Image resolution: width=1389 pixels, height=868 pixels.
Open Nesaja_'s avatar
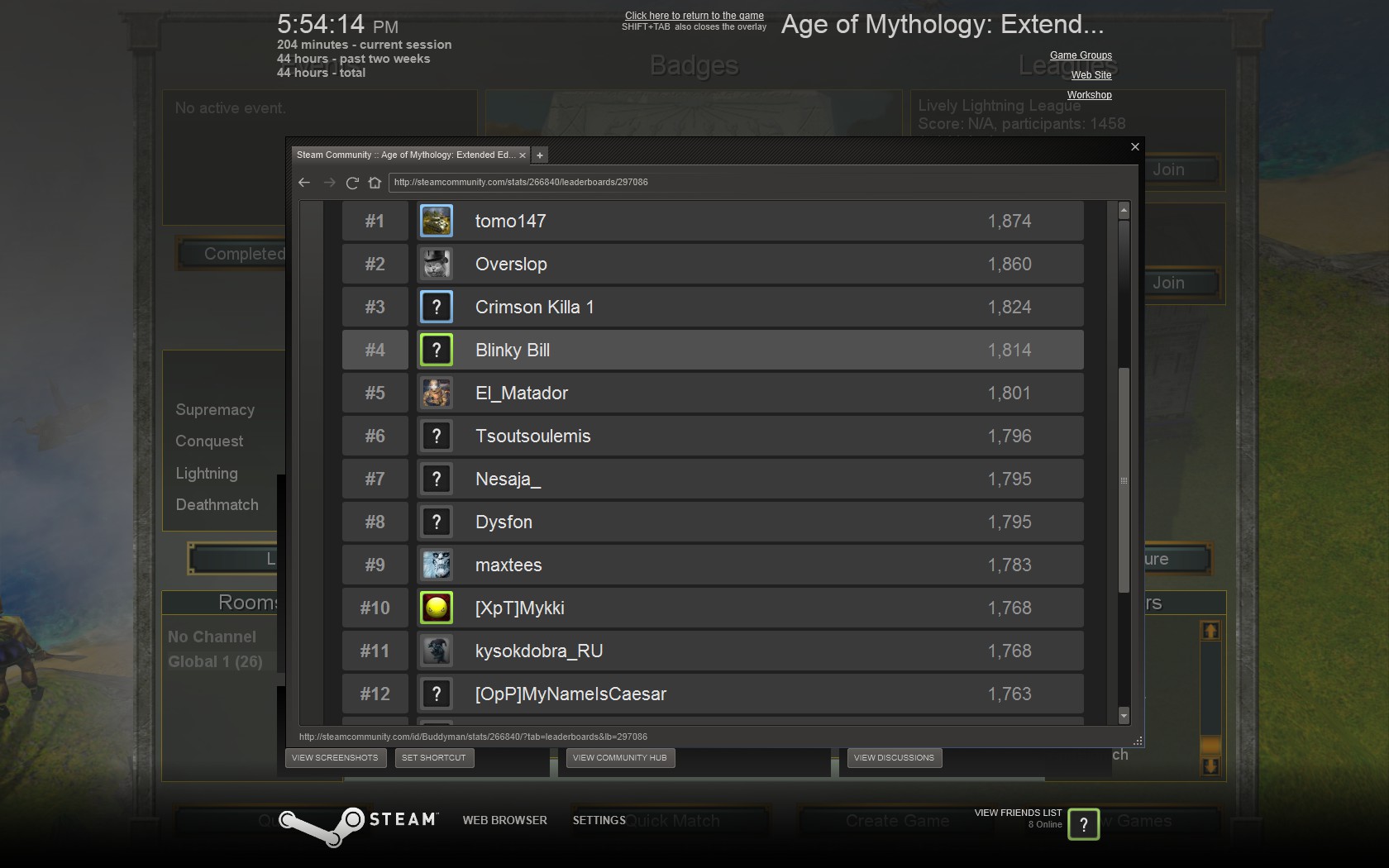point(437,479)
